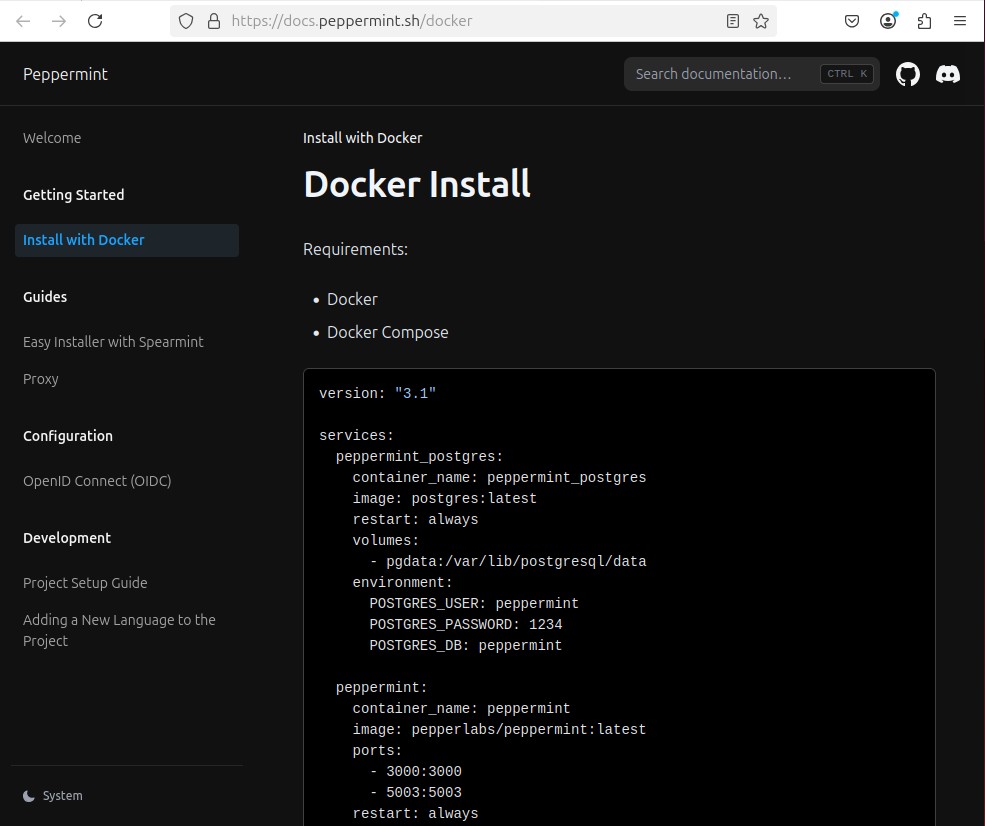Click the Guides section heading
Screen dimensions: 985x826
click(x=45, y=296)
